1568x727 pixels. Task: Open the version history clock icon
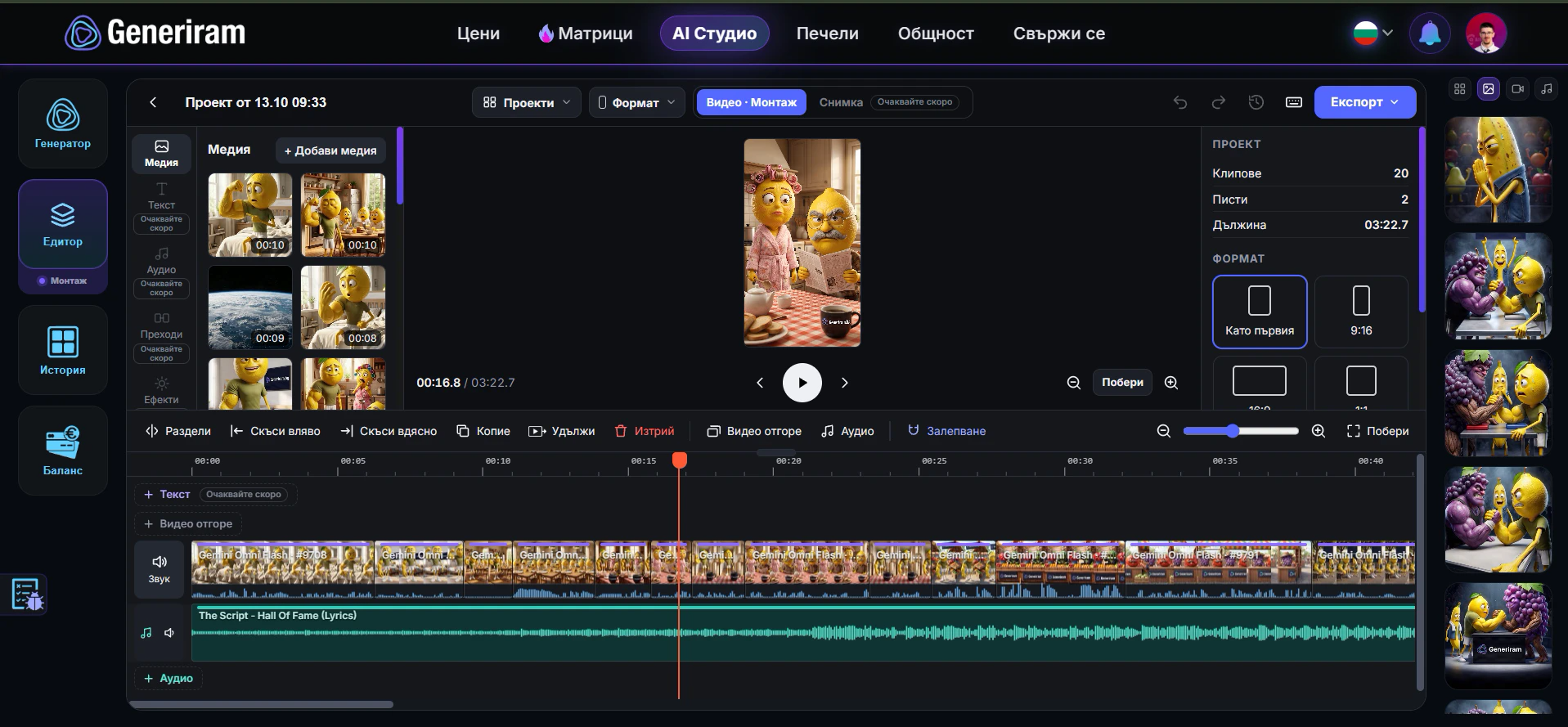pyautogui.click(x=1256, y=102)
